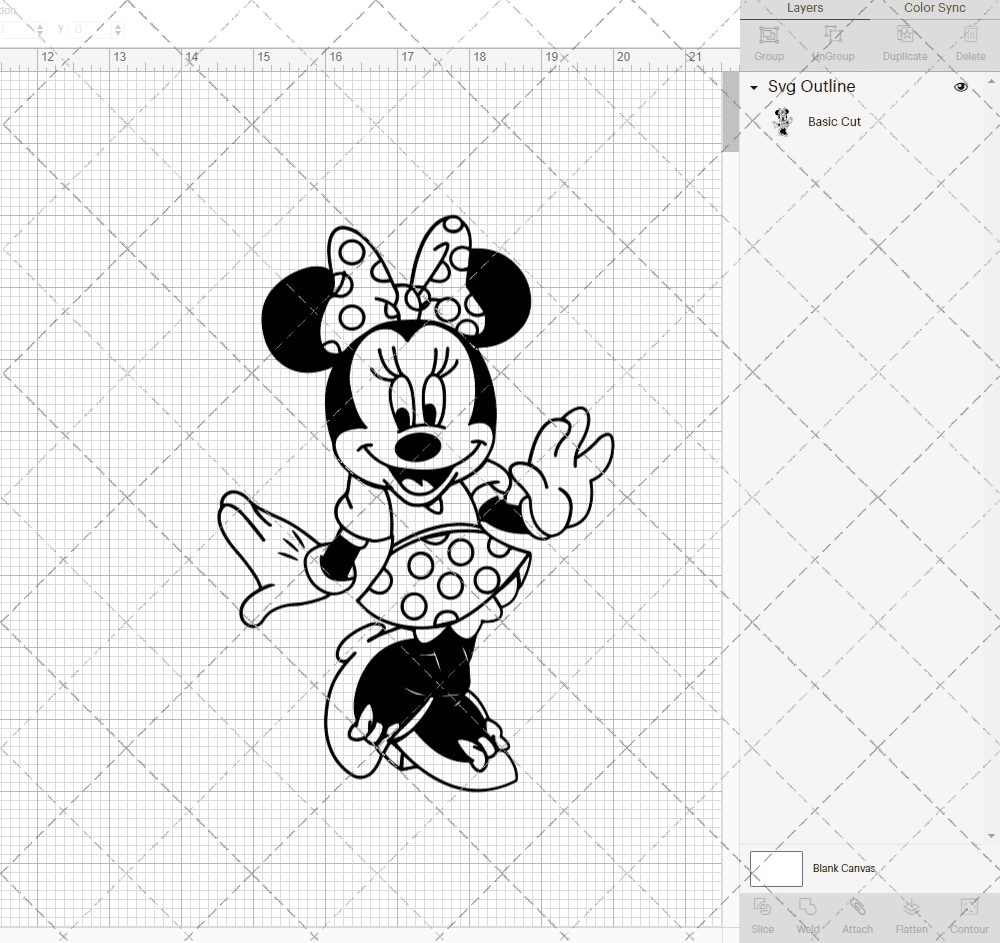
Task: Hide the Svg Outline layer
Action: click(960, 87)
